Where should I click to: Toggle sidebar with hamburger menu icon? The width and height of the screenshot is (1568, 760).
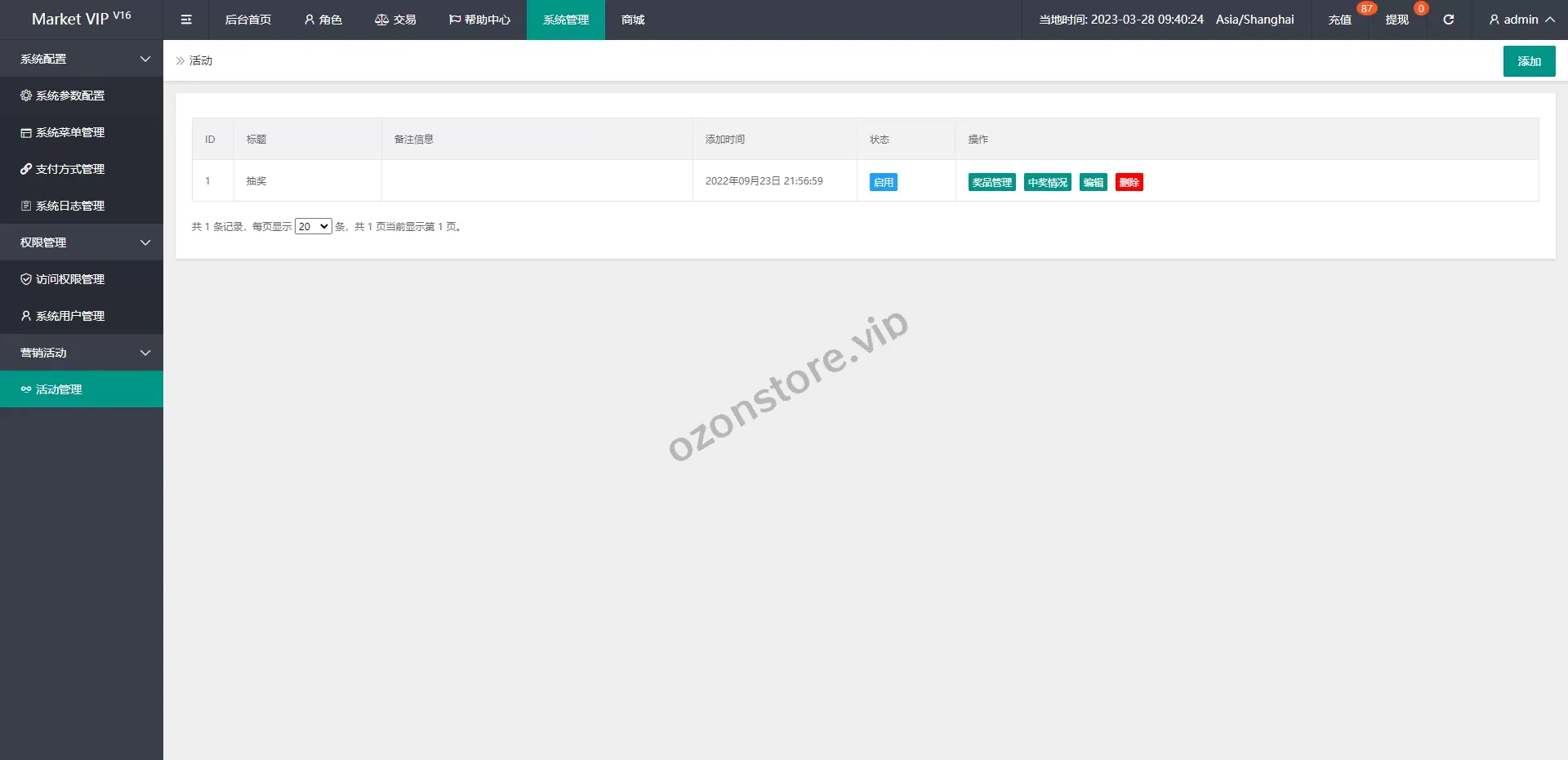186,20
